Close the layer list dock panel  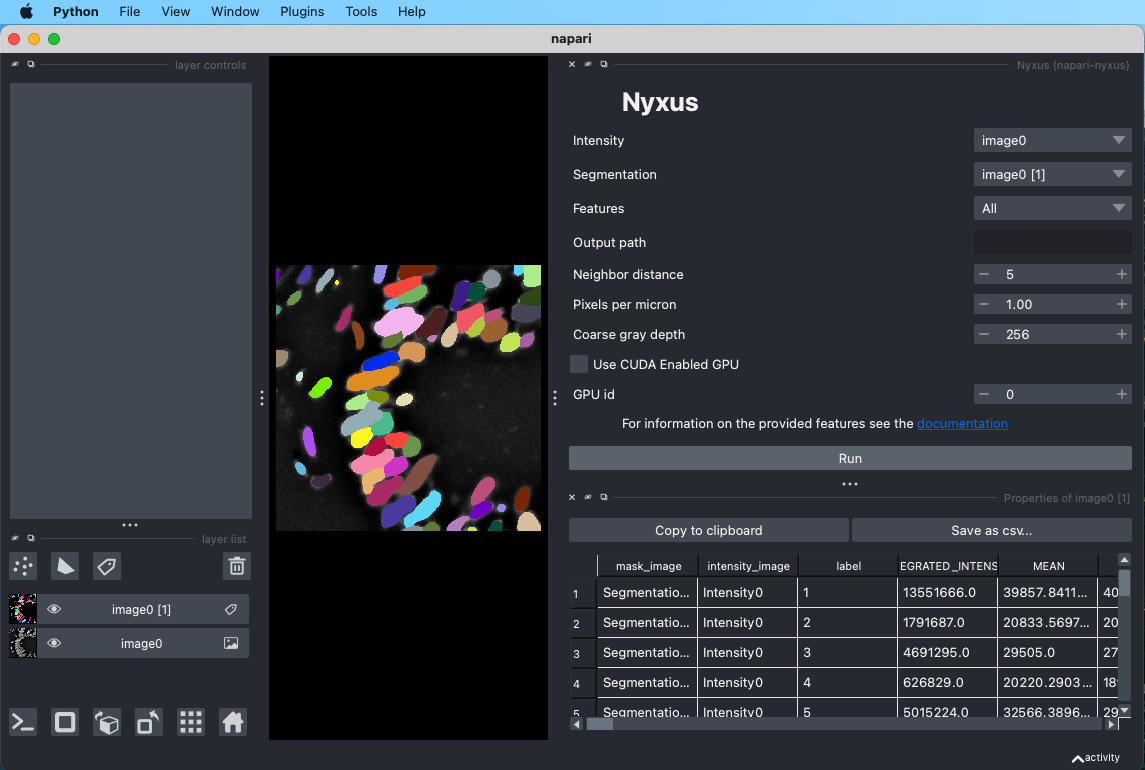[15, 538]
